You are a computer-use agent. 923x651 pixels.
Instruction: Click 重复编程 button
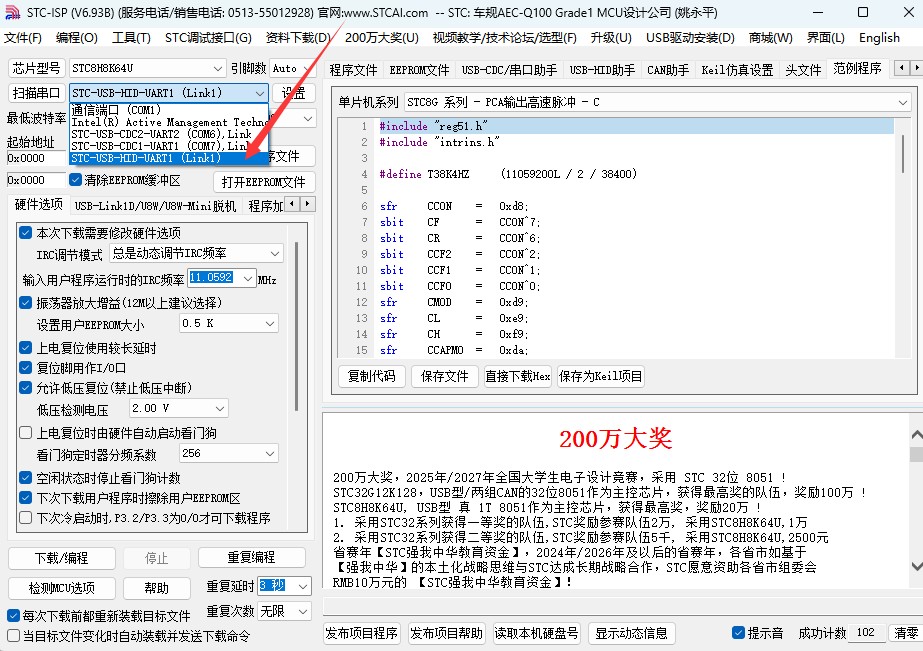(x=252, y=557)
